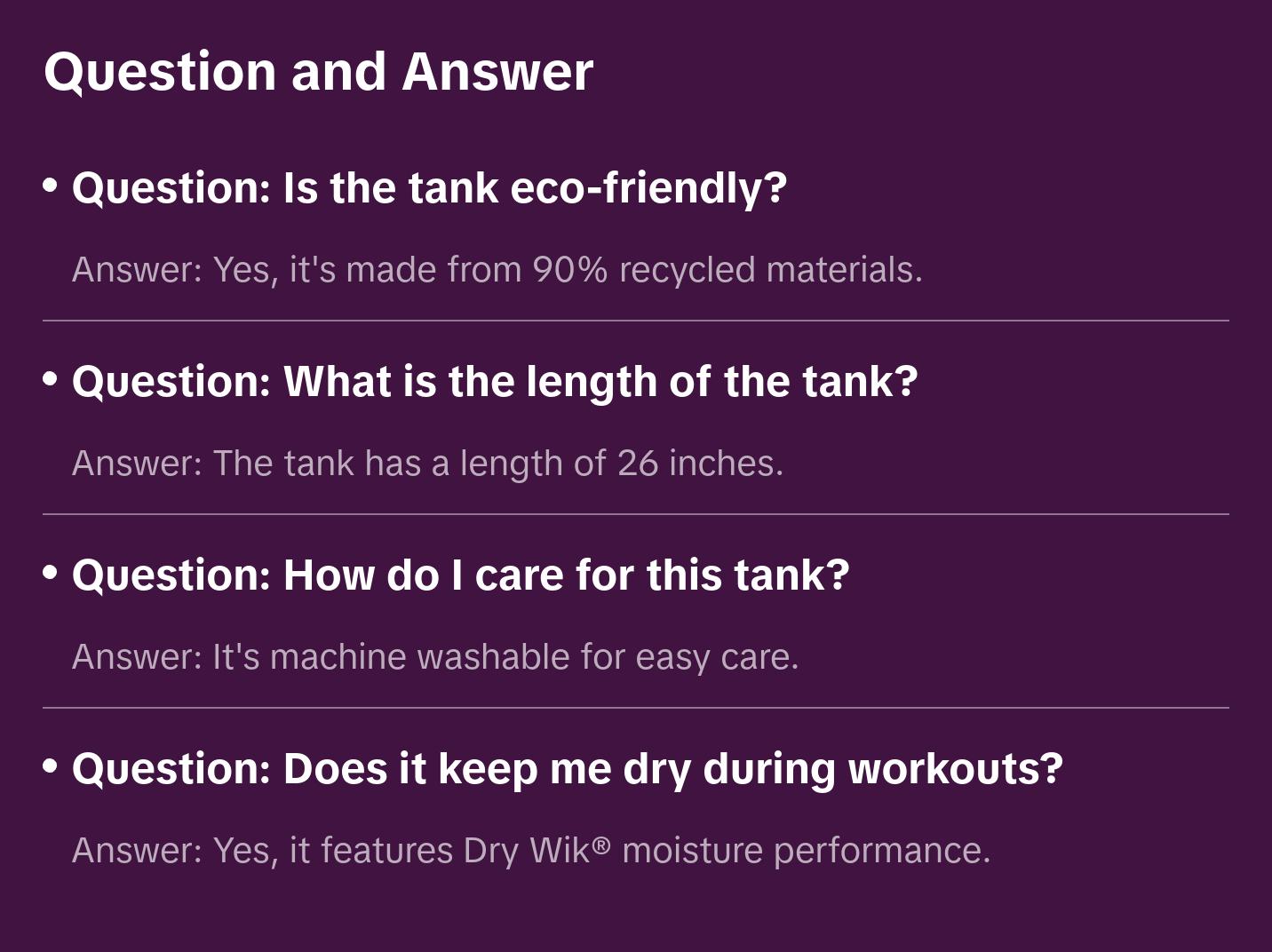Click the answer about moisture performance
1272x952 pixels.
pos(530,851)
